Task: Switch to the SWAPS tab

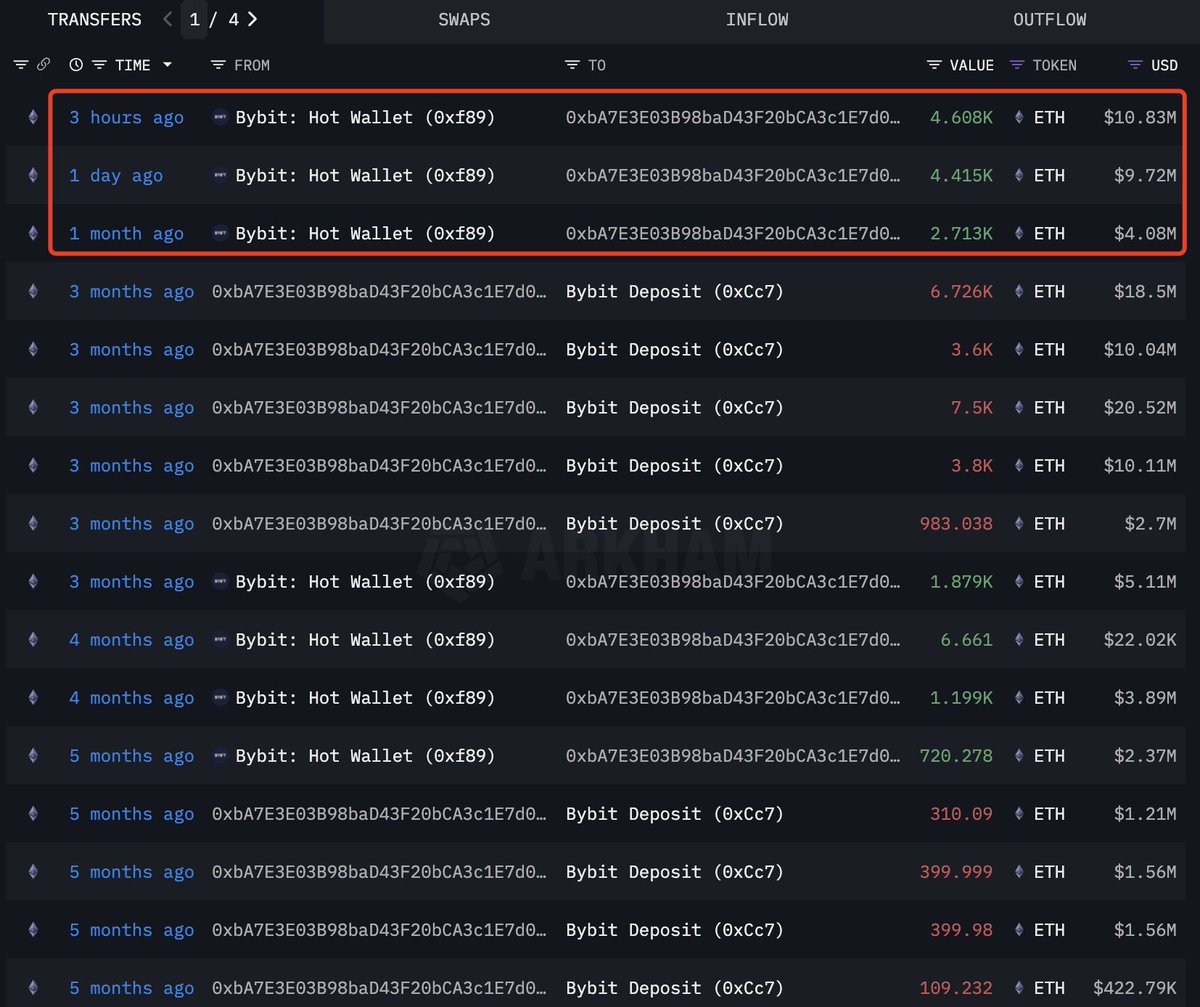Action: [465, 20]
